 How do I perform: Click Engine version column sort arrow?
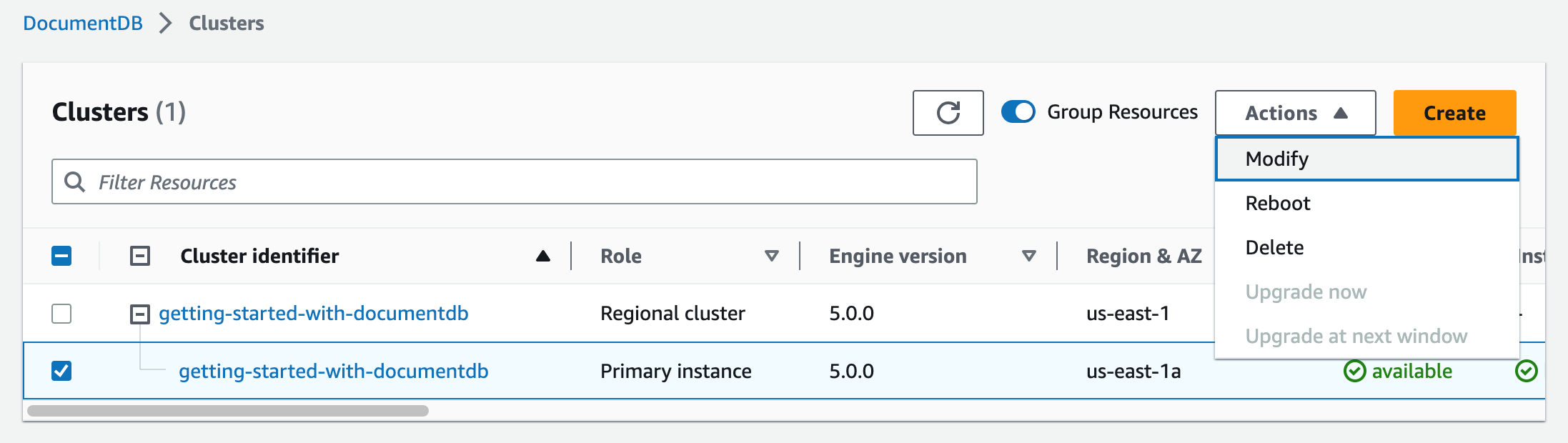coord(1029,256)
